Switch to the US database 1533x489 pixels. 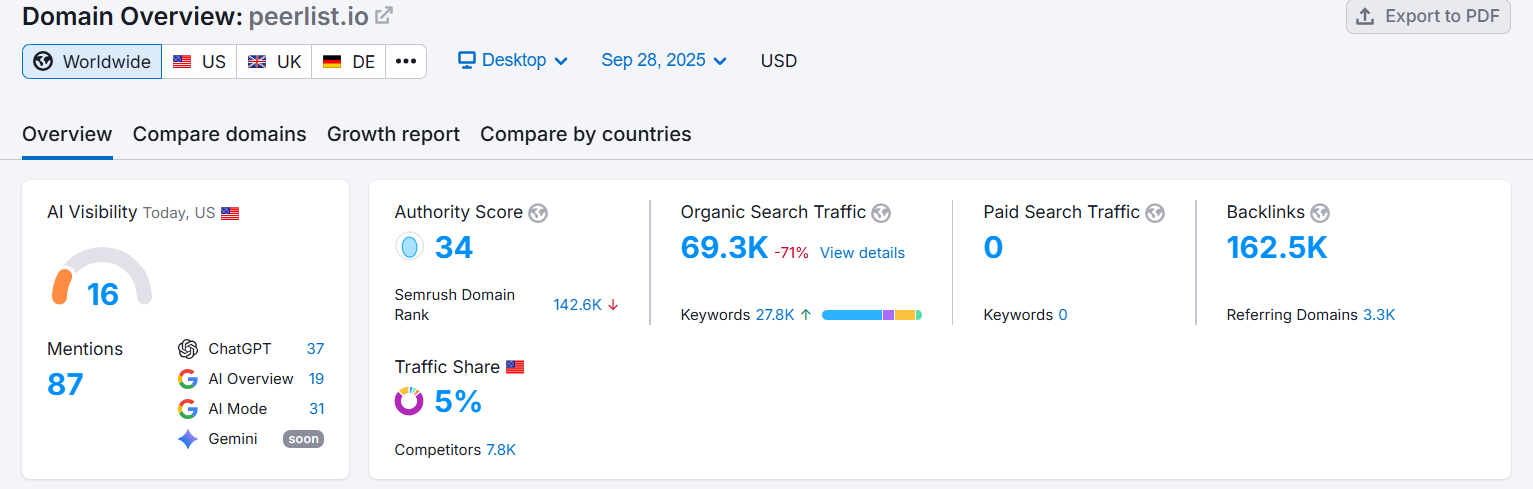[199, 61]
